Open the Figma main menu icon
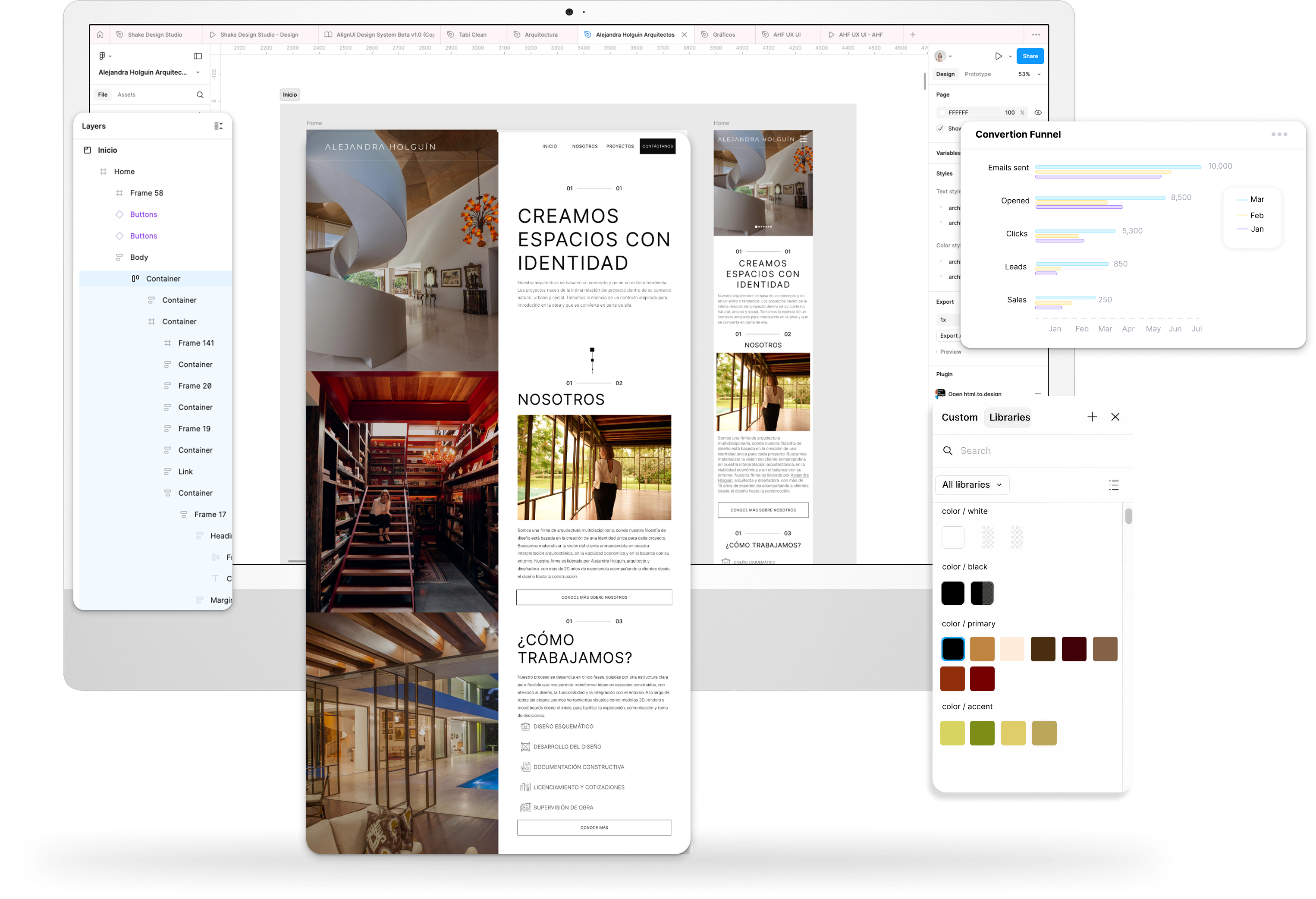Screen dimensions: 1316x899 pyautogui.click(x=104, y=56)
